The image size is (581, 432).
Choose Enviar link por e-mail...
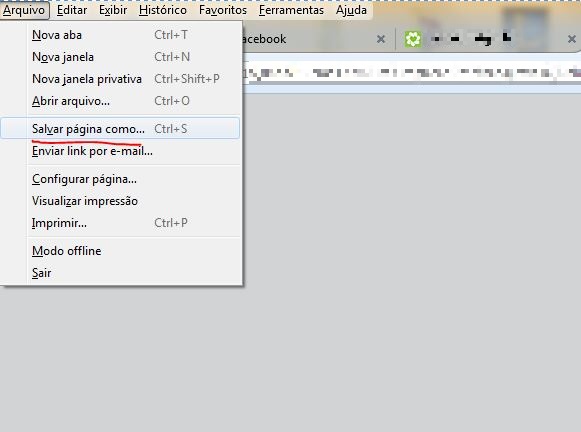pyautogui.click(x=120, y=151)
